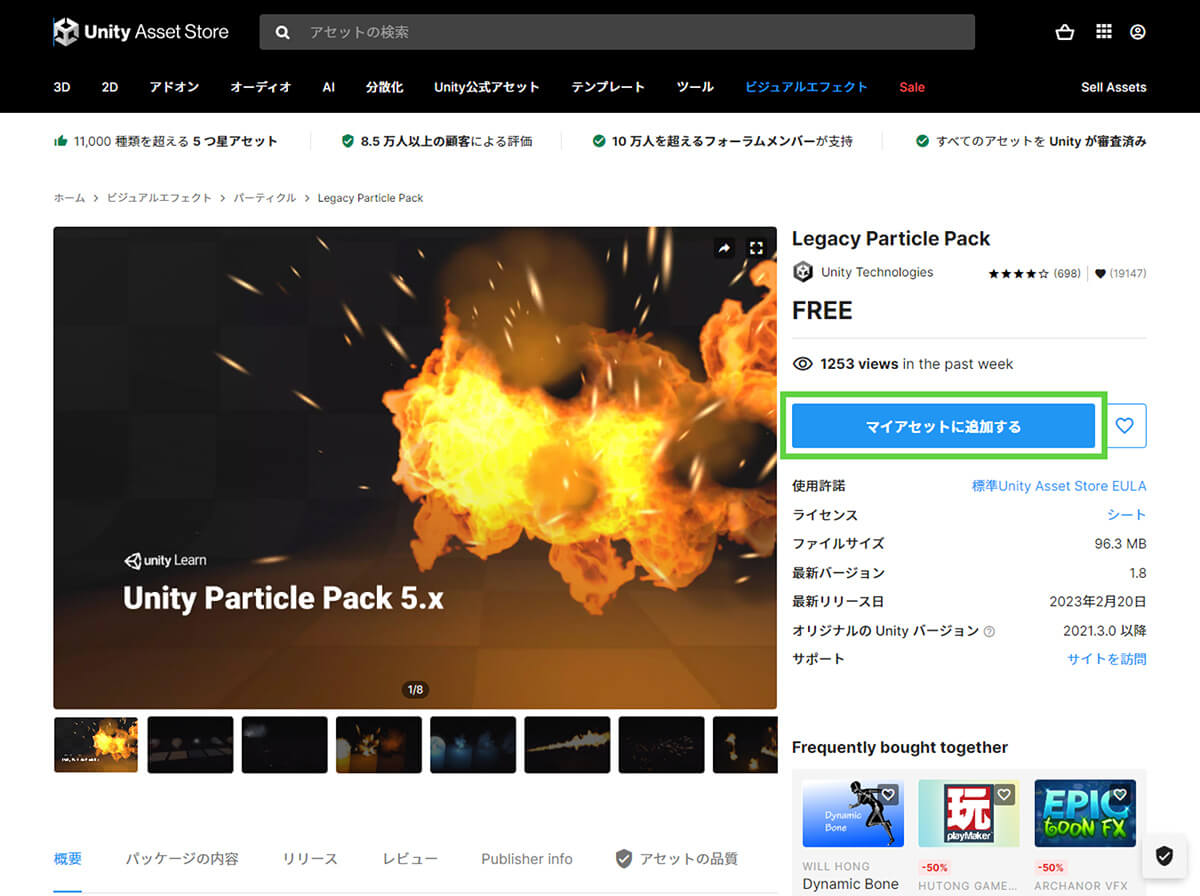
Task: Open the 2D category menu
Action: click(110, 87)
